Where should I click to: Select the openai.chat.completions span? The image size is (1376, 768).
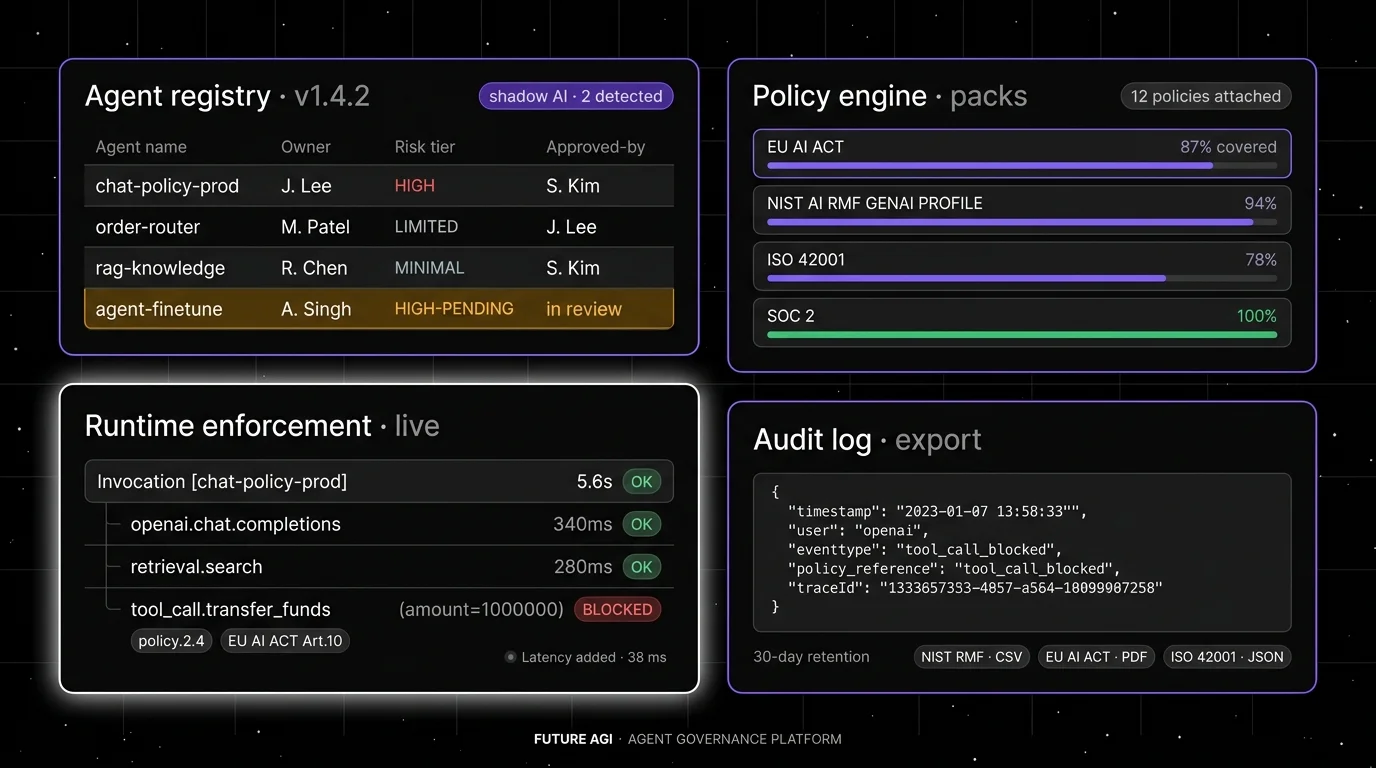pos(236,524)
